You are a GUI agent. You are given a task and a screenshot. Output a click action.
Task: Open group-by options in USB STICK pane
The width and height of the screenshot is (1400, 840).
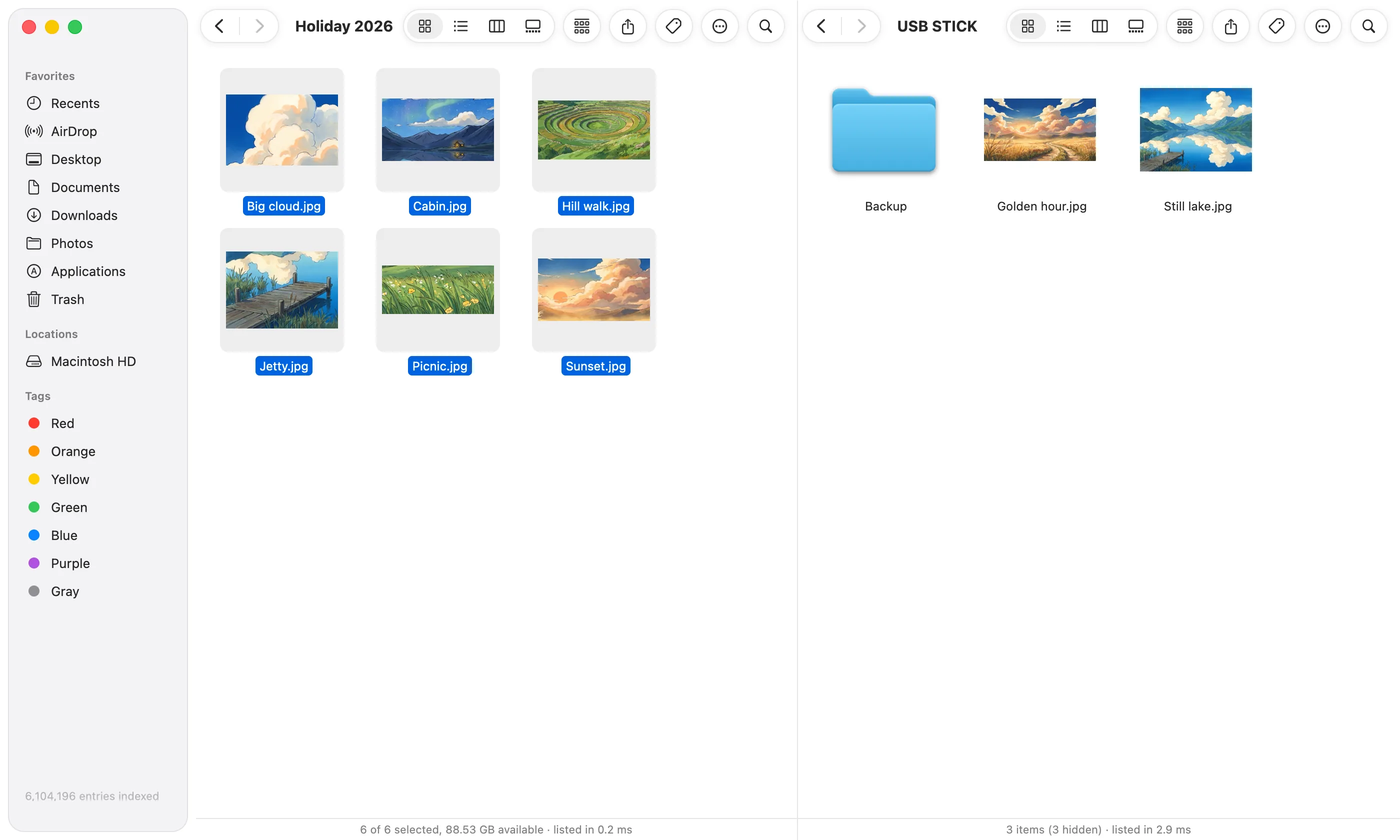point(1184,26)
